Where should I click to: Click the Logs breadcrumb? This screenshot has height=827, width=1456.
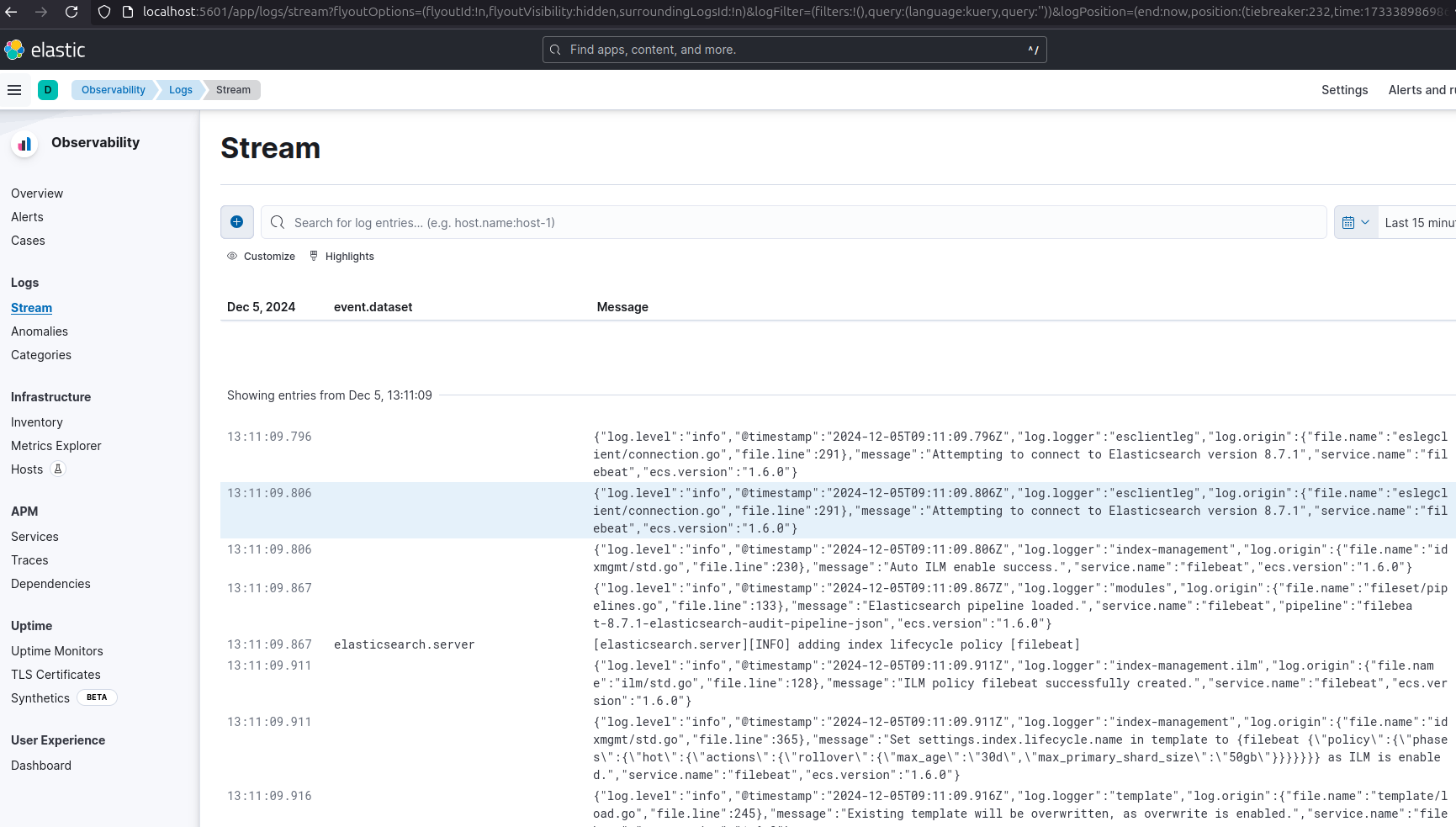point(181,90)
